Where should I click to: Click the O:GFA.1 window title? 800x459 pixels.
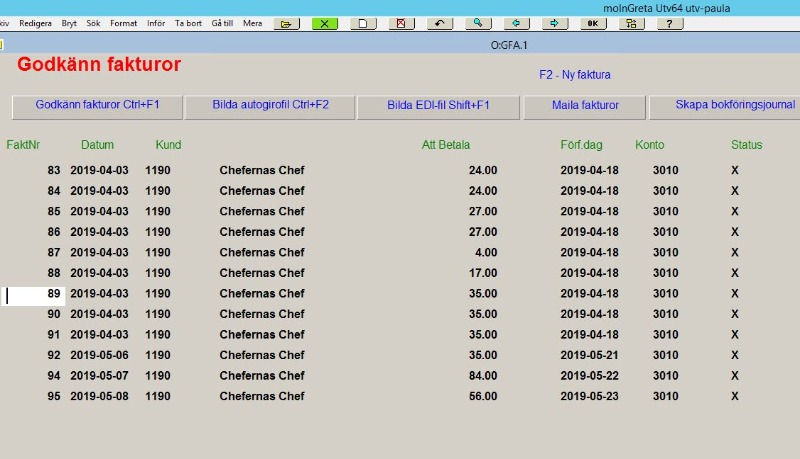click(x=509, y=45)
